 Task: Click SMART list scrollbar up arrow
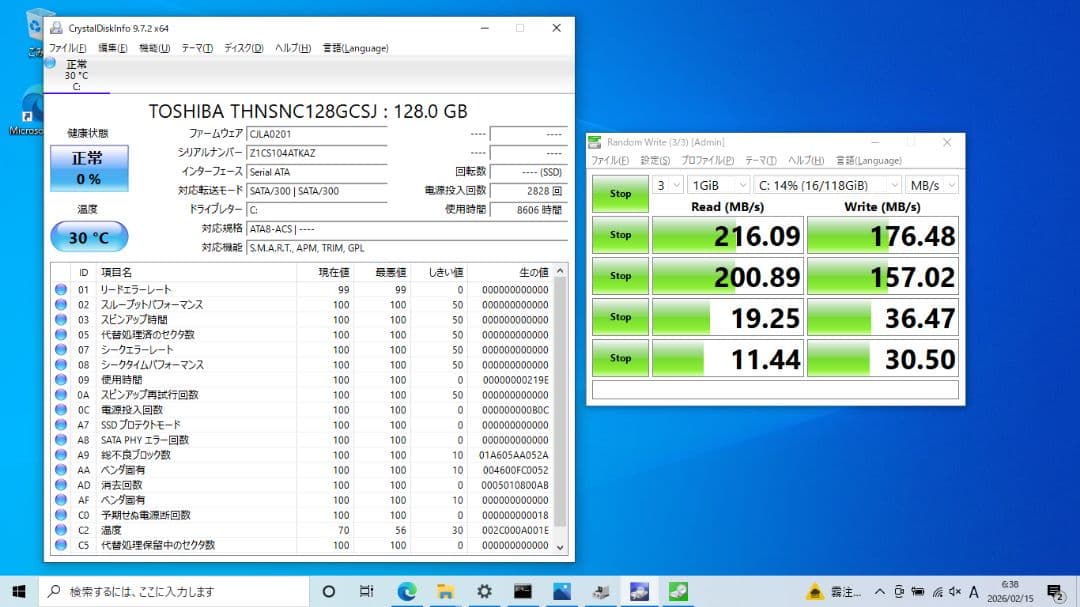click(x=560, y=271)
